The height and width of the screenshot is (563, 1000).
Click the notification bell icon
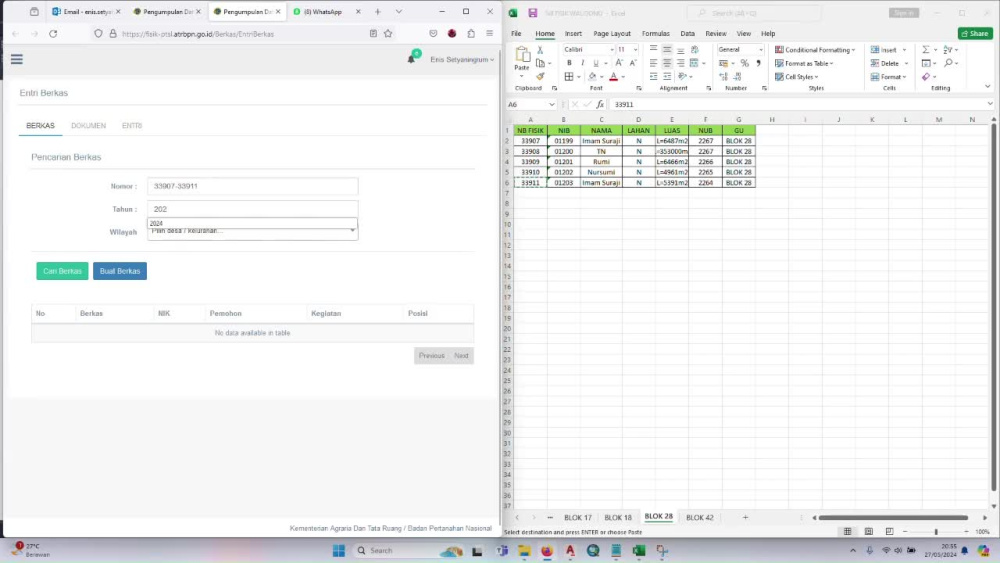[x=411, y=59]
